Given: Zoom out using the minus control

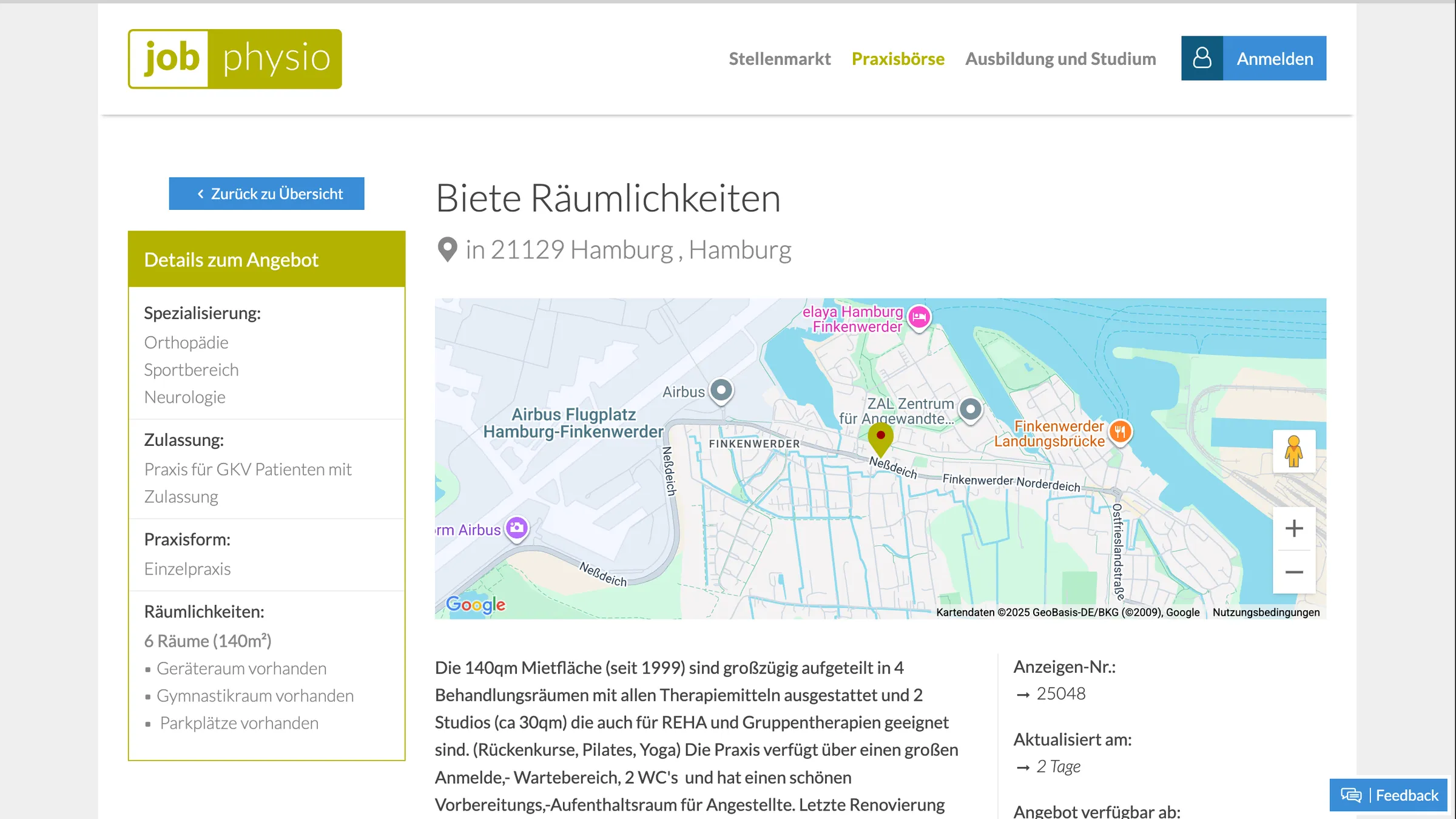Looking at the screenshot, I should coord(1294,571).
